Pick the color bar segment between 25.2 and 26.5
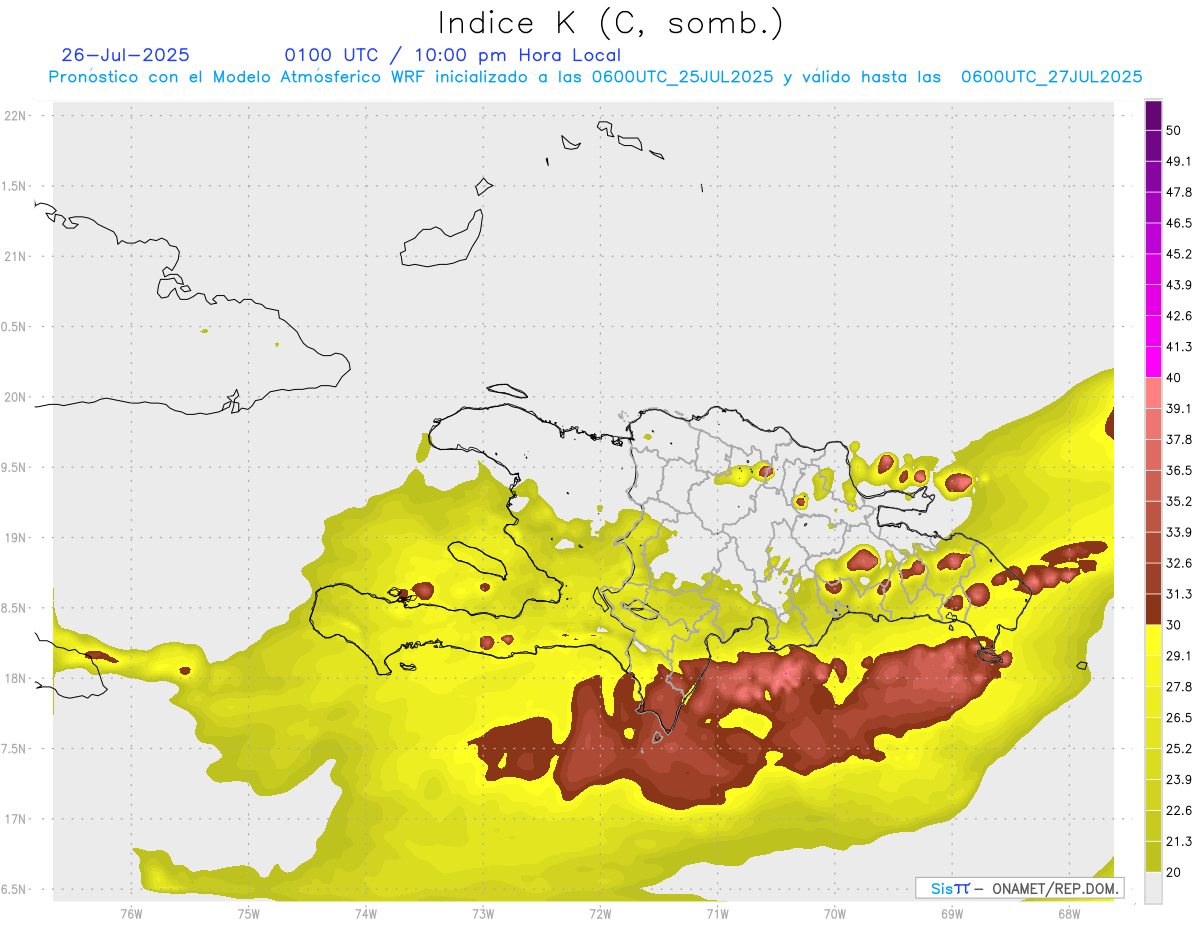The width and height of the screenshot is (1200, 927). point(1153,733)
